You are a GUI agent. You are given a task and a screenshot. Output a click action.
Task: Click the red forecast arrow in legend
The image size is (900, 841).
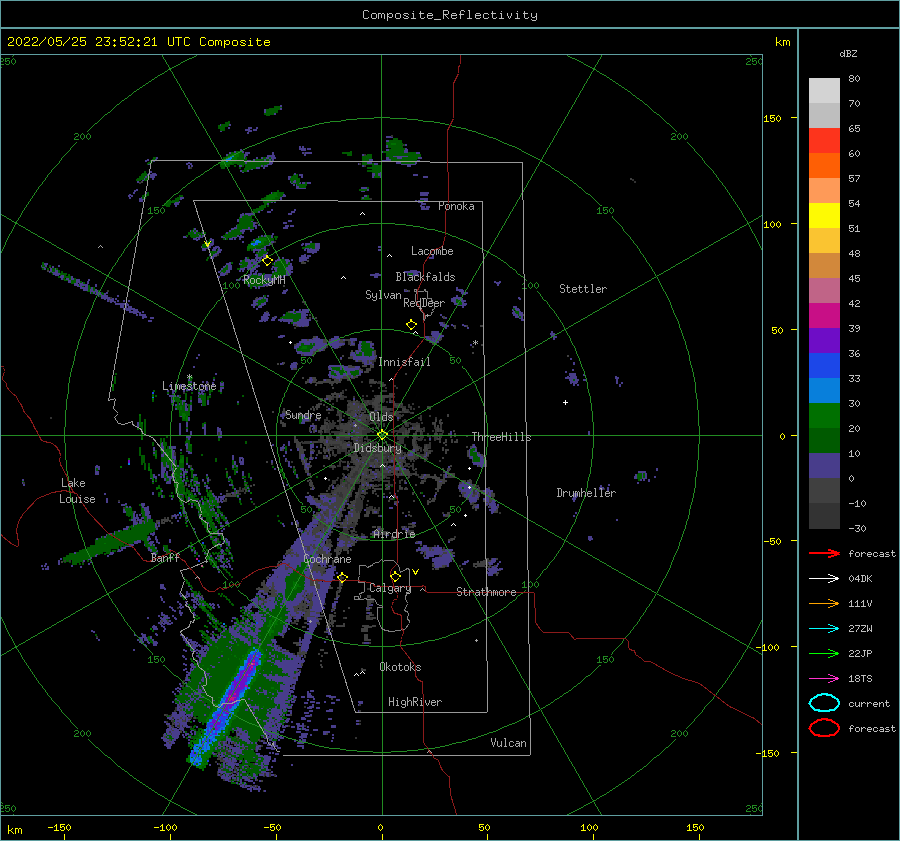pyautogui.click(x=824, y=553)
